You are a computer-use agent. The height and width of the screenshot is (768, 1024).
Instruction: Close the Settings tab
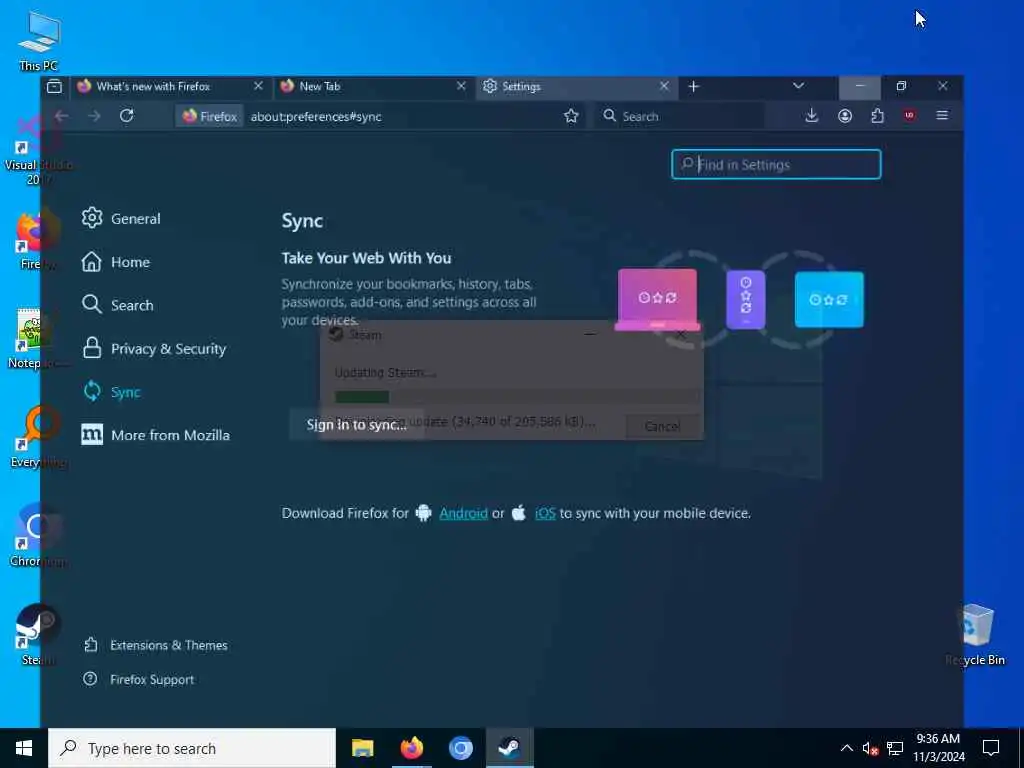664,86
